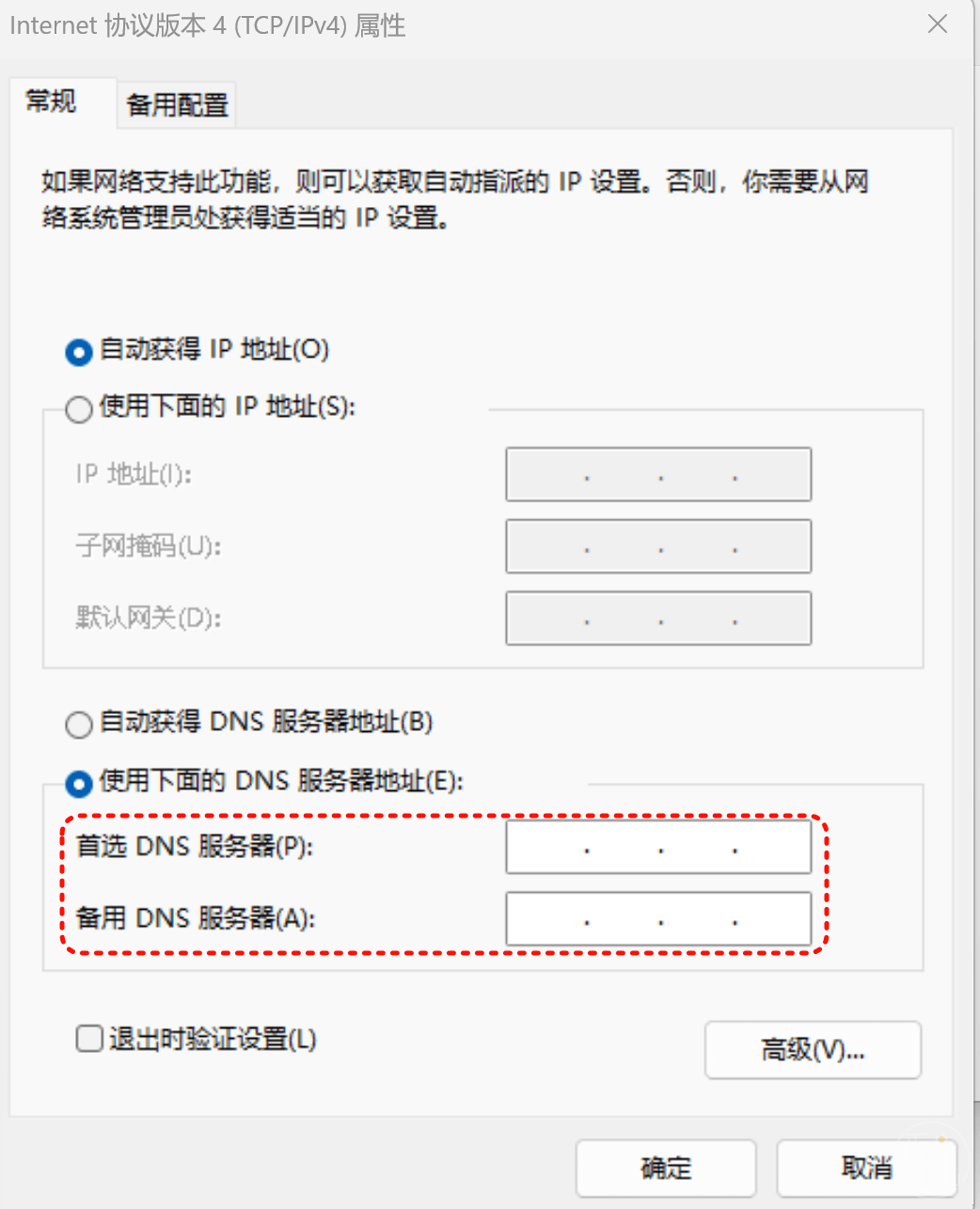Image resolution: width=980 pixels, height=1209 pixels.
Task: Focus second octet of 首选 DNS 服务器
Action: (624, 847)
